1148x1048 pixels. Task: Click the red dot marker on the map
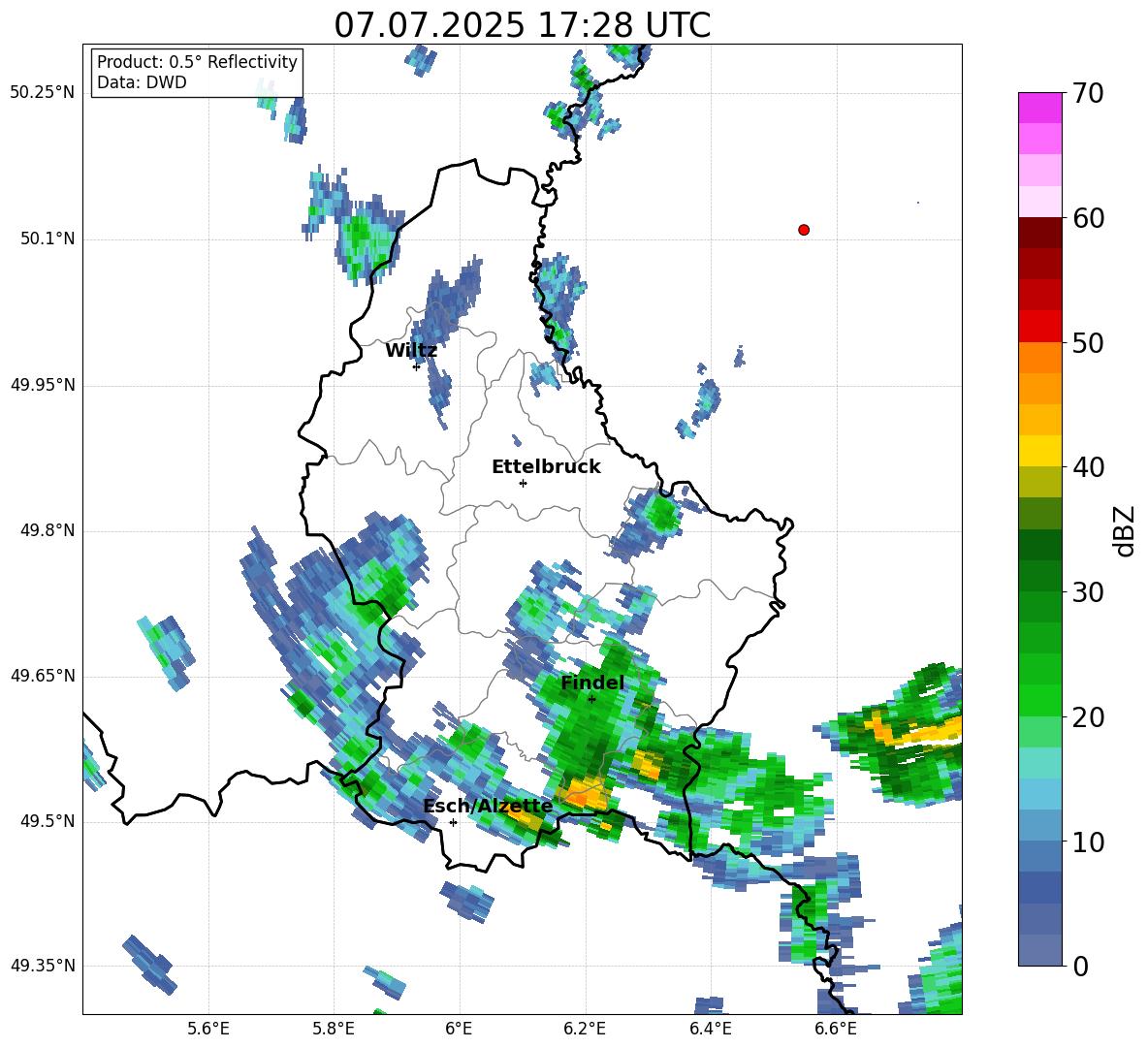pyautogui.click(x=804, y=230)
